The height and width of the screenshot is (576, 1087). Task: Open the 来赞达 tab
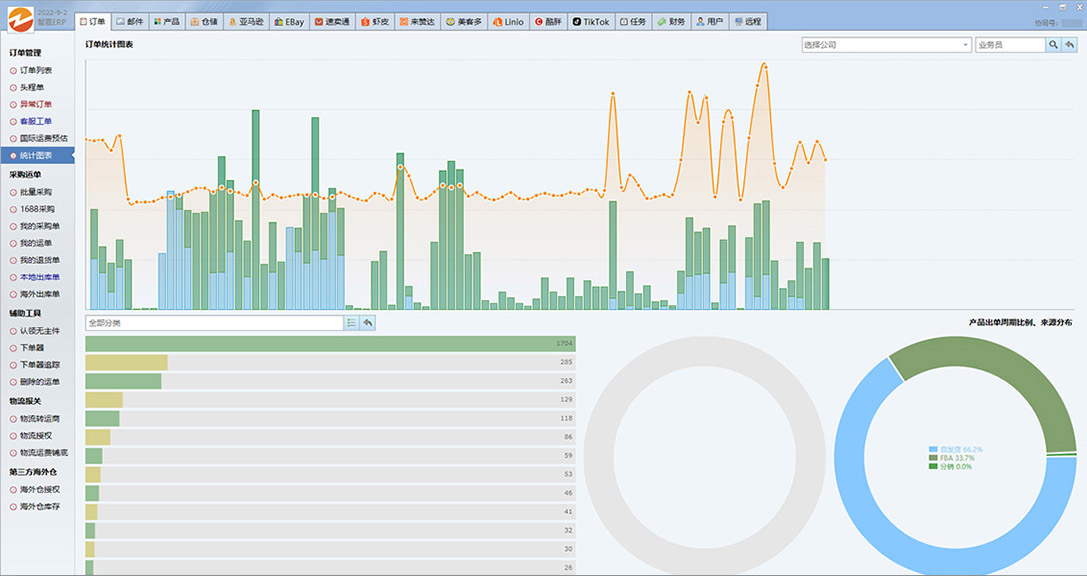coord(417,22)
